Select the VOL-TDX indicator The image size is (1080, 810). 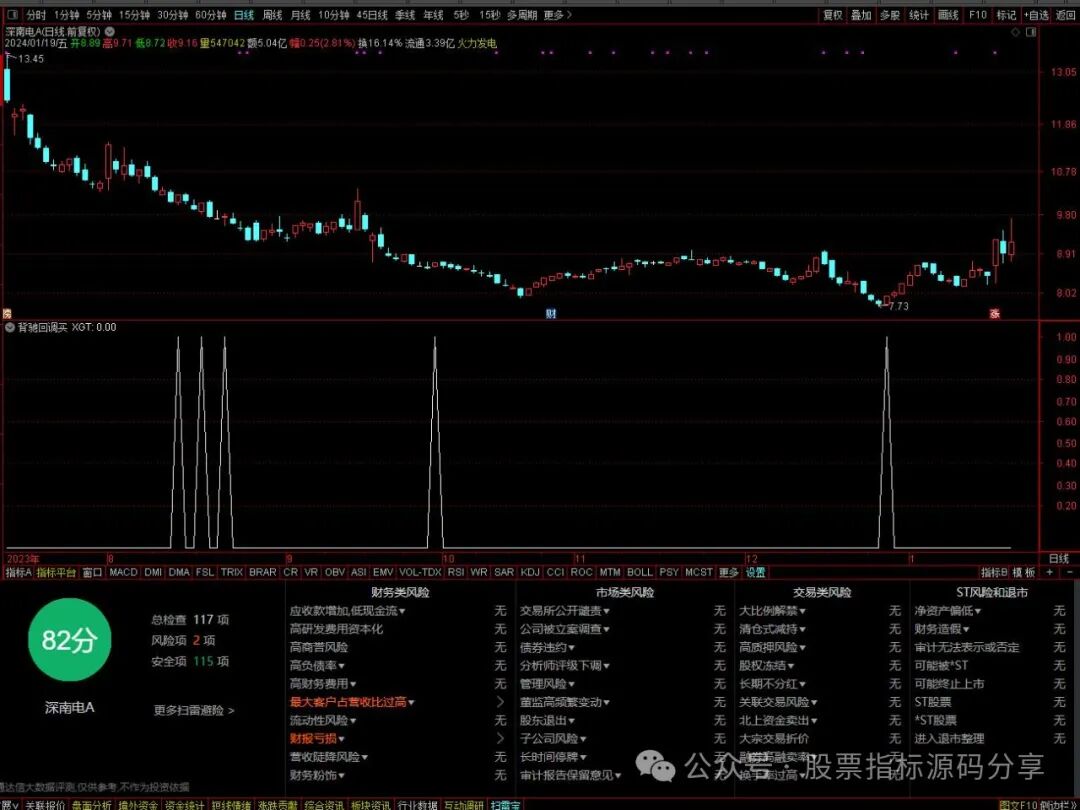pos(420,572)
